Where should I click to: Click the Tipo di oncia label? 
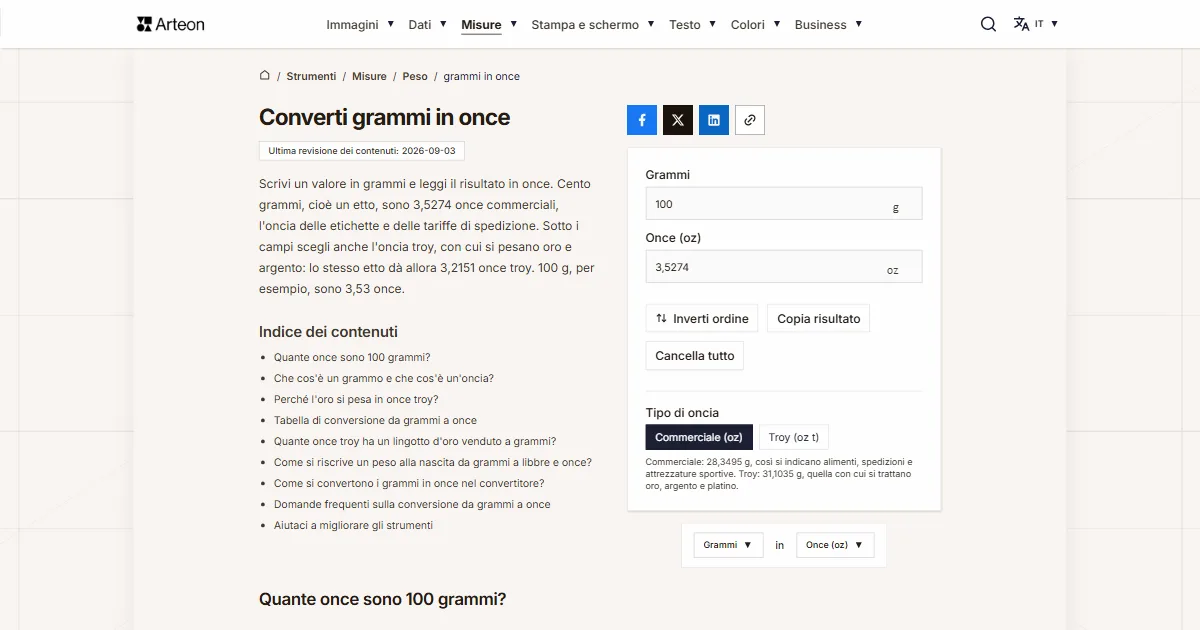coord(682,412)
